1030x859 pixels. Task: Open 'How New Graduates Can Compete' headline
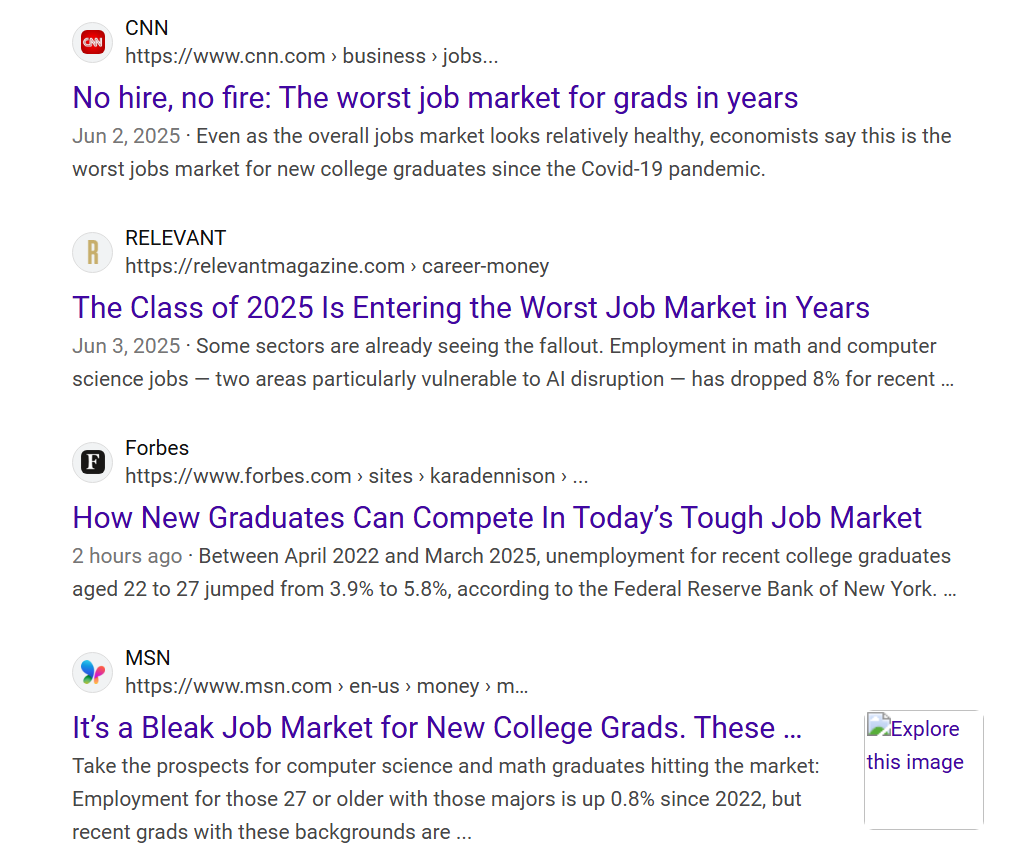point(497,518)
